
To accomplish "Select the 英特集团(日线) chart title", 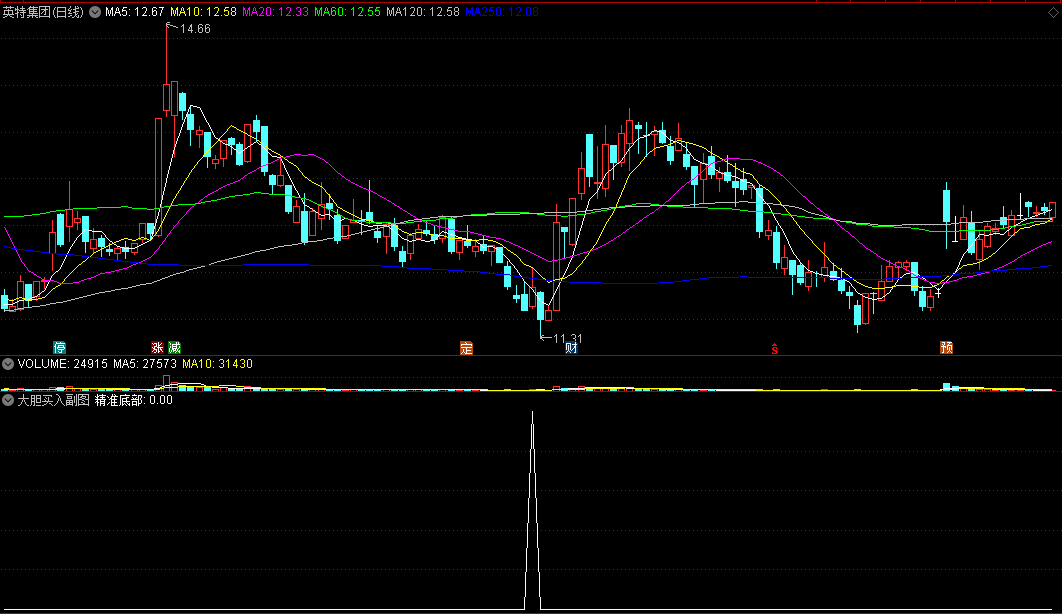I will point(43,12).
